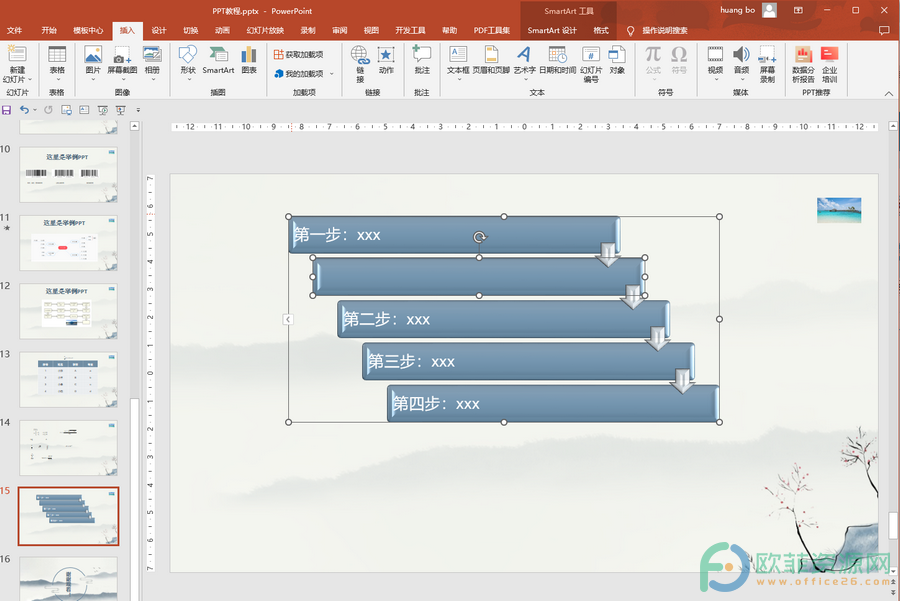Switch to the 动画 Animations tab
Image resolution: width=900 pixels, height=601 pixels.
[222, 30]
